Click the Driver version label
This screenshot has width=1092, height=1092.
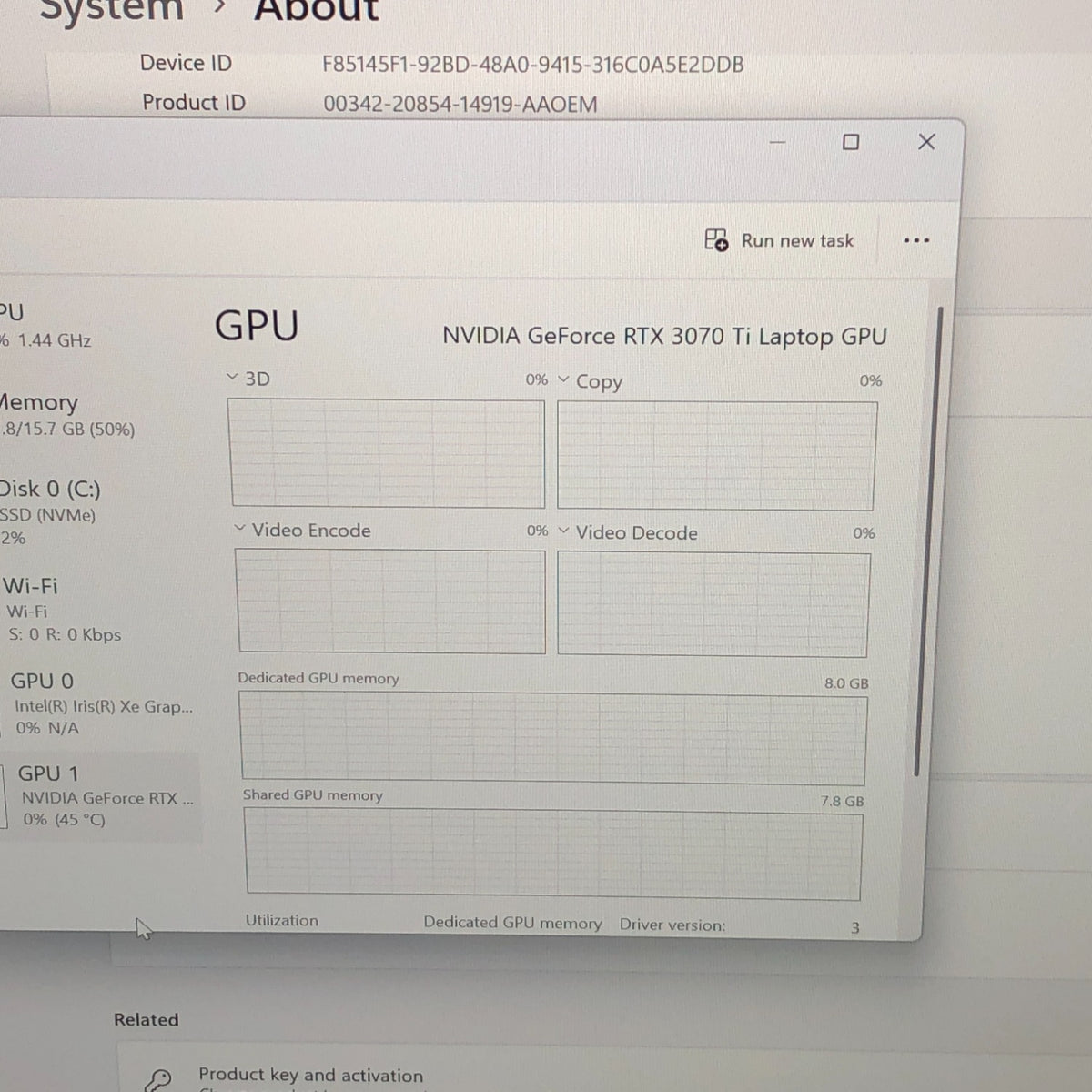pos(672,925)
